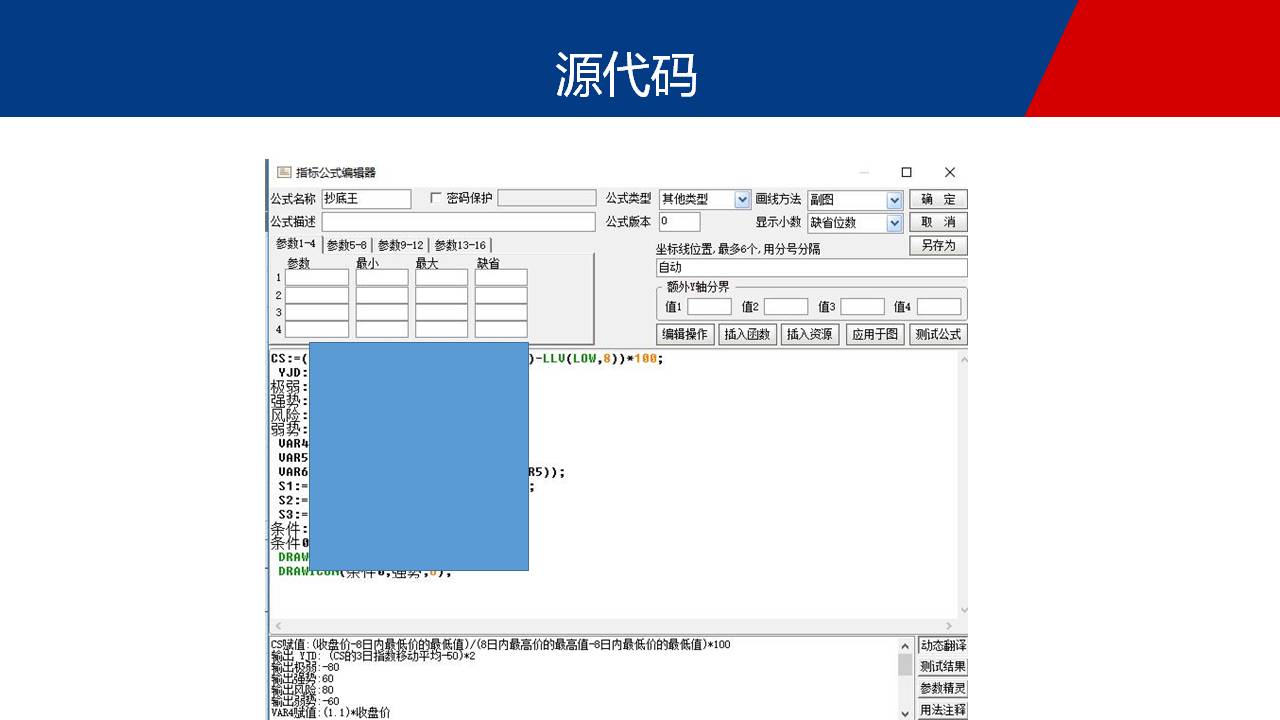Click row 1 参数 name field
The width and height of the screenshot is (1280, 720).
pyautogui.click(x=317, y=278)
